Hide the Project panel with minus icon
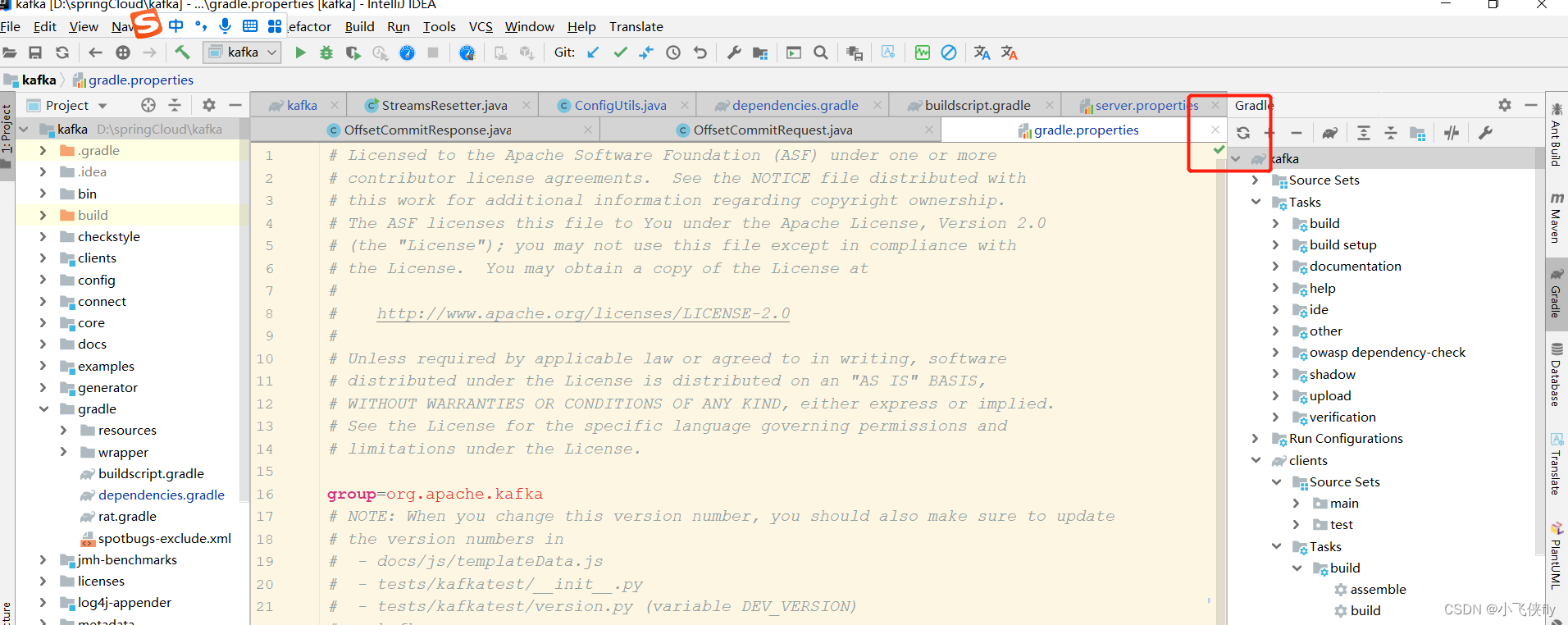The image size is (1568, 625). click(235, 105)
